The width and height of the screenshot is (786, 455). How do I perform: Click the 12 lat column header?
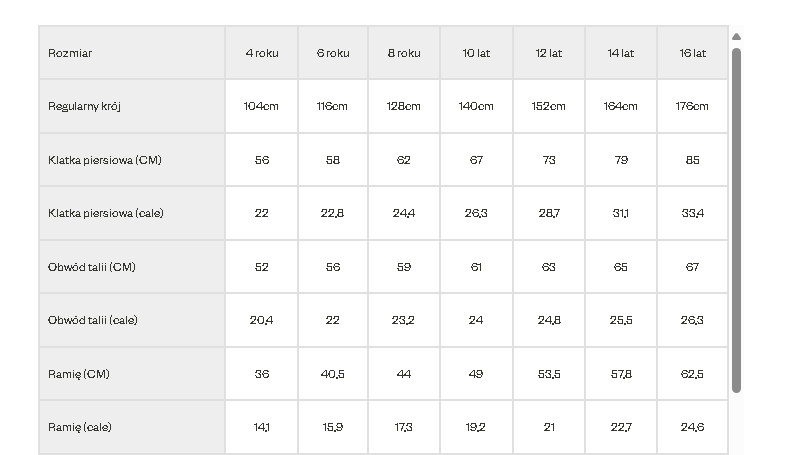pyautogui.click(x=549, y=53)
